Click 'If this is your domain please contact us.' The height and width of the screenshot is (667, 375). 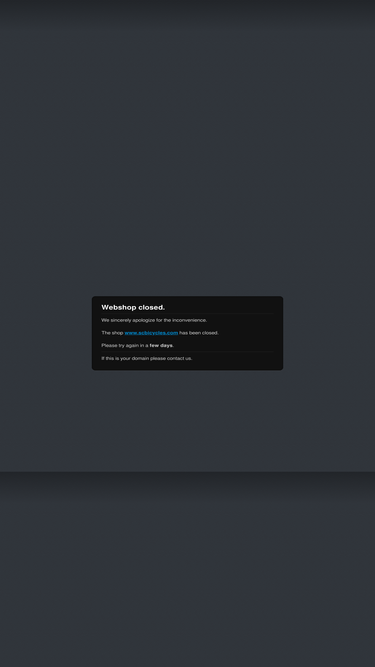[x=147, y=358]
